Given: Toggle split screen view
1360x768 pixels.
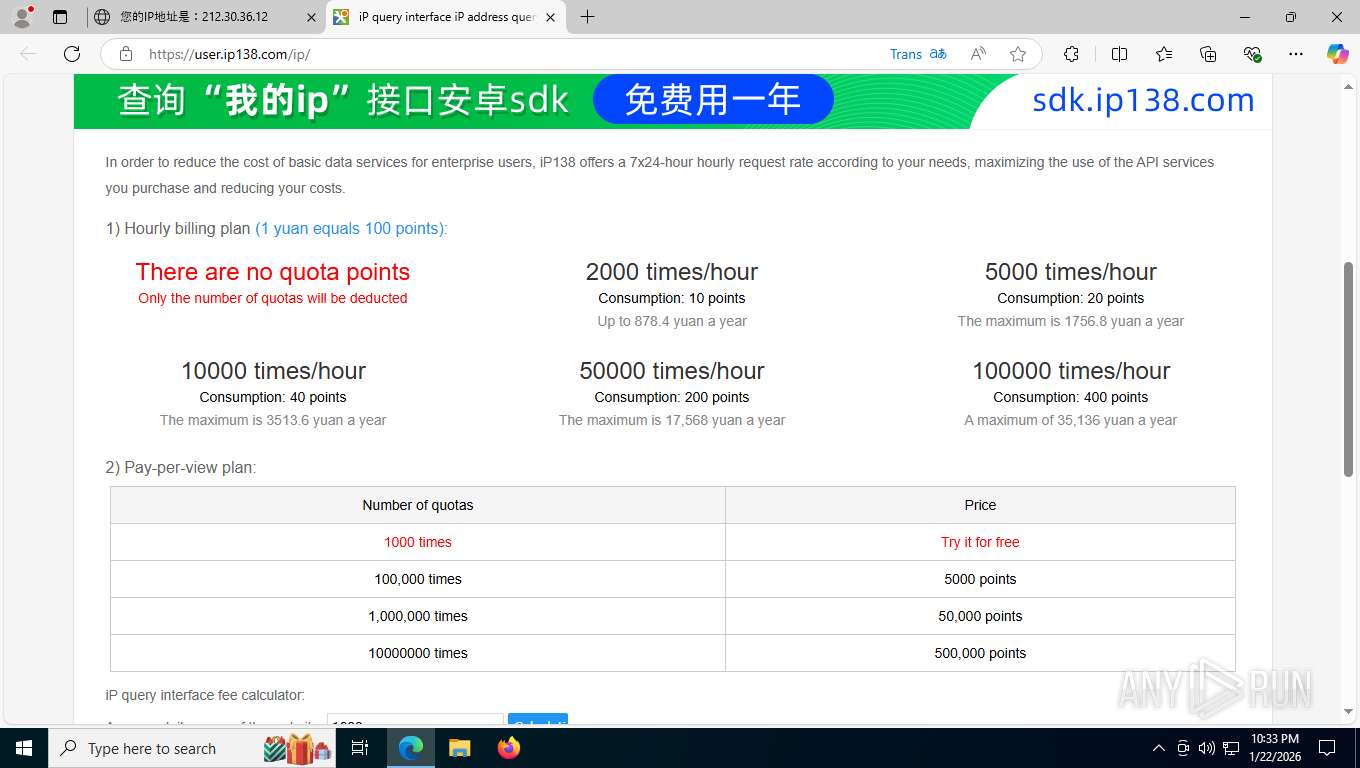Looking at the screenshot, I should (x=1119, y=54).
